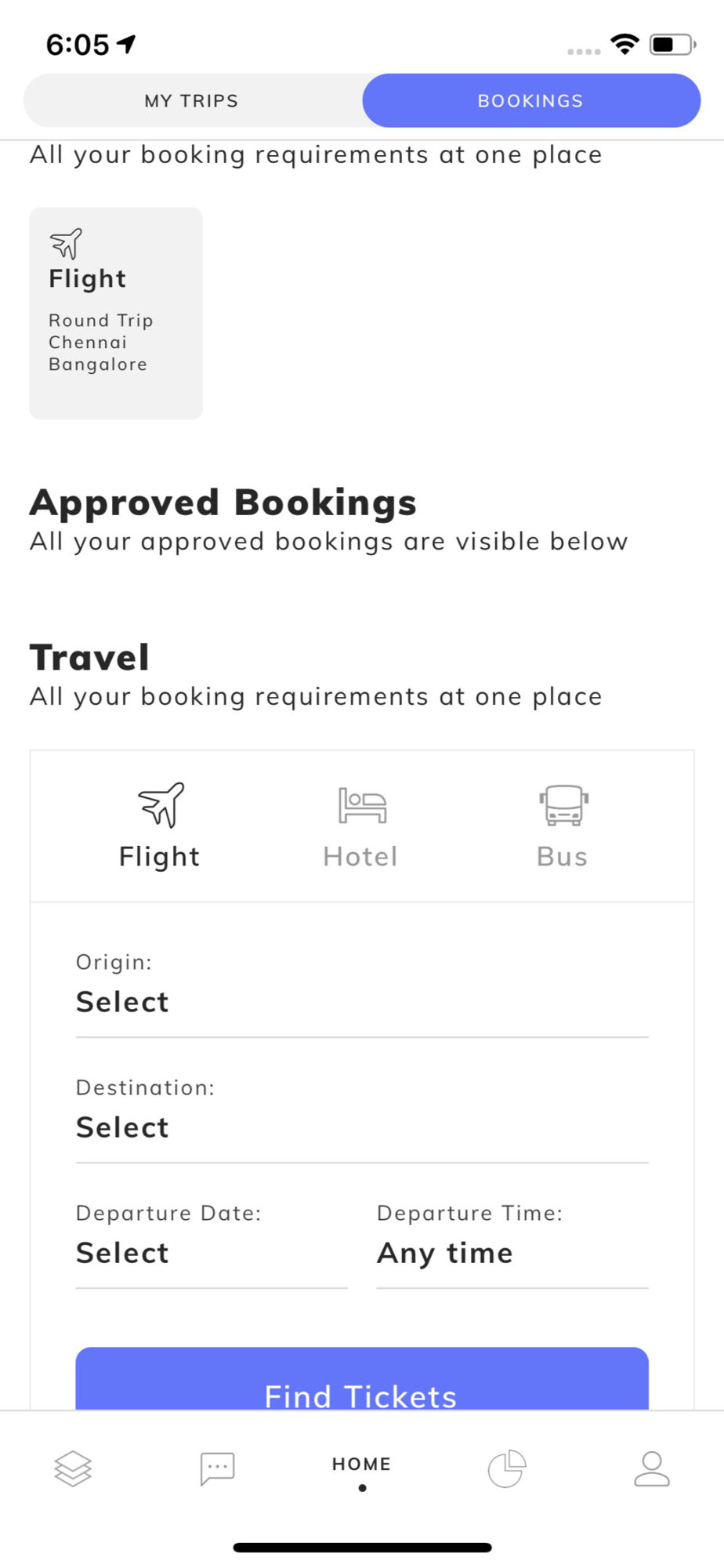Open the profile person icon
Image resolution: width=724 pixels, height=1568 pixels.
pos(652,1468)
